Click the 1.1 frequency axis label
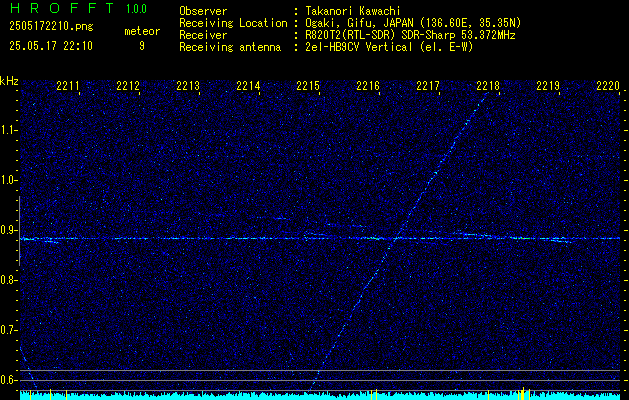 (x=7, y=130)
